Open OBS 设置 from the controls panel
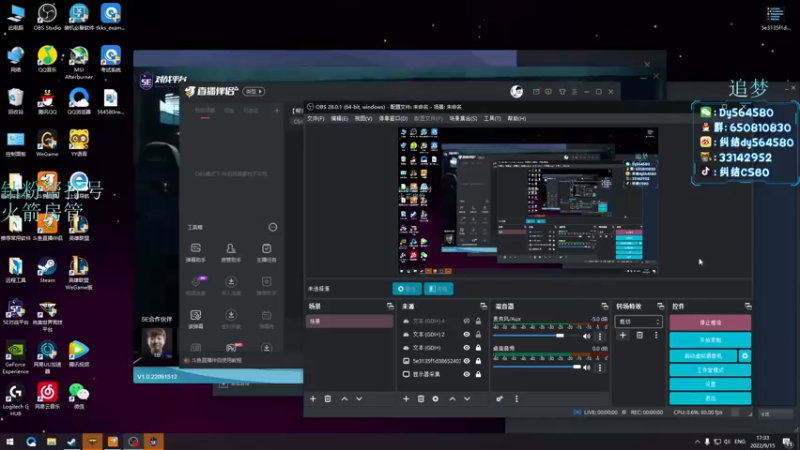 click(x=710, y=384)
